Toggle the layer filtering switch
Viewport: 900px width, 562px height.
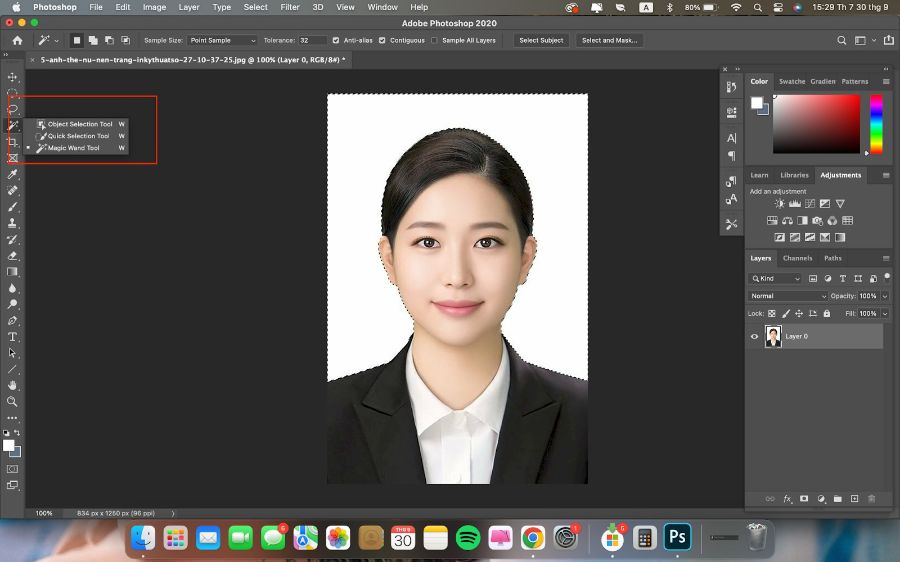[887, 277]
